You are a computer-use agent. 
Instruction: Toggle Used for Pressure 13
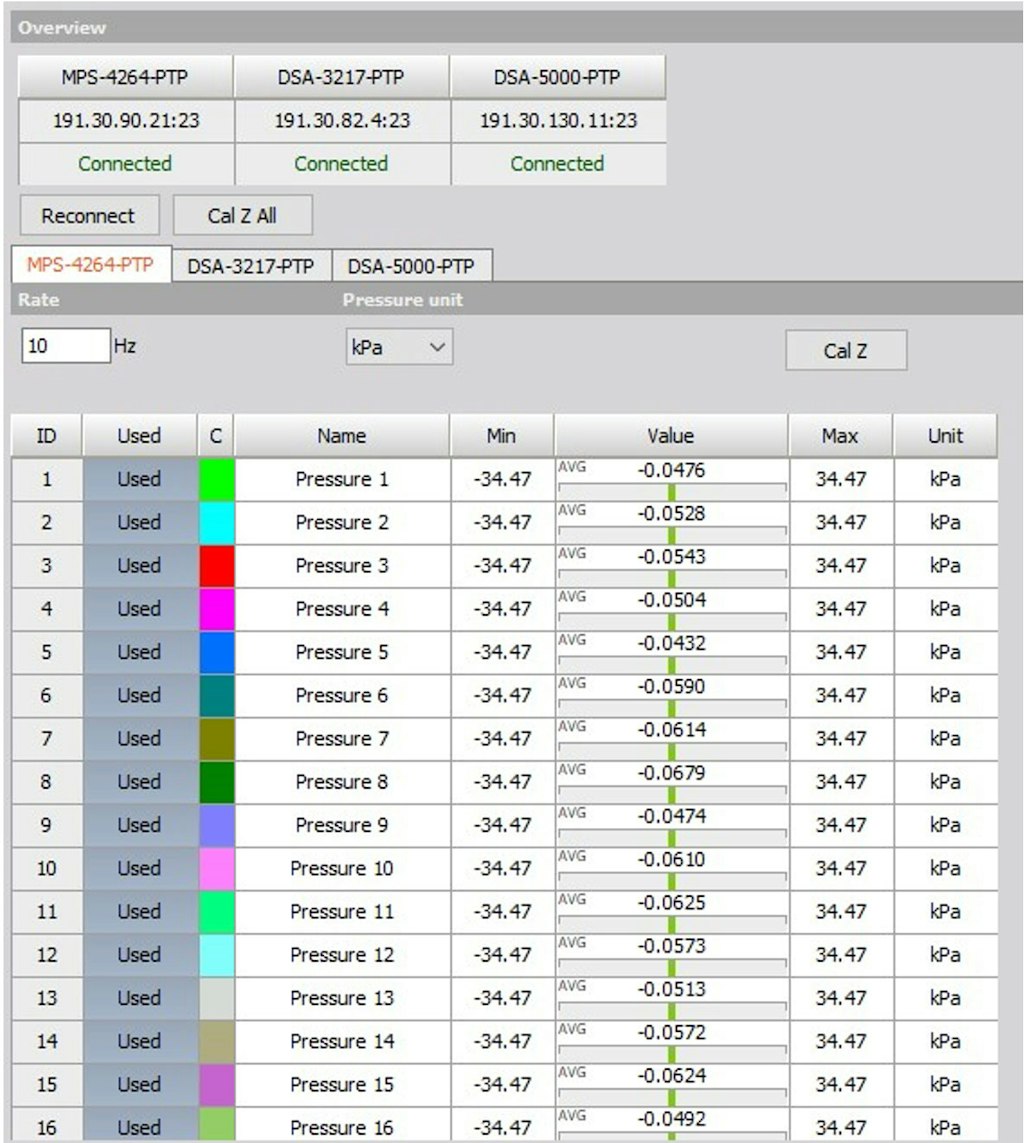(x=139, y=998)
